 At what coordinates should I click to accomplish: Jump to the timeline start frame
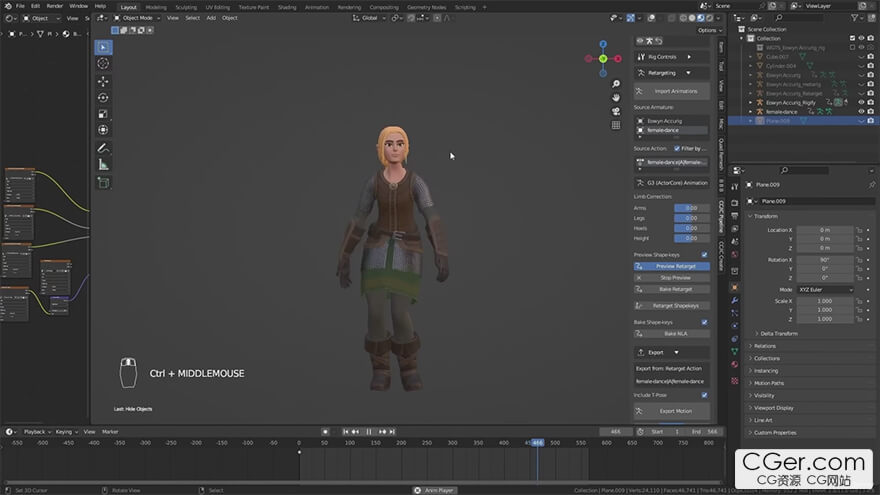(346, 432)
